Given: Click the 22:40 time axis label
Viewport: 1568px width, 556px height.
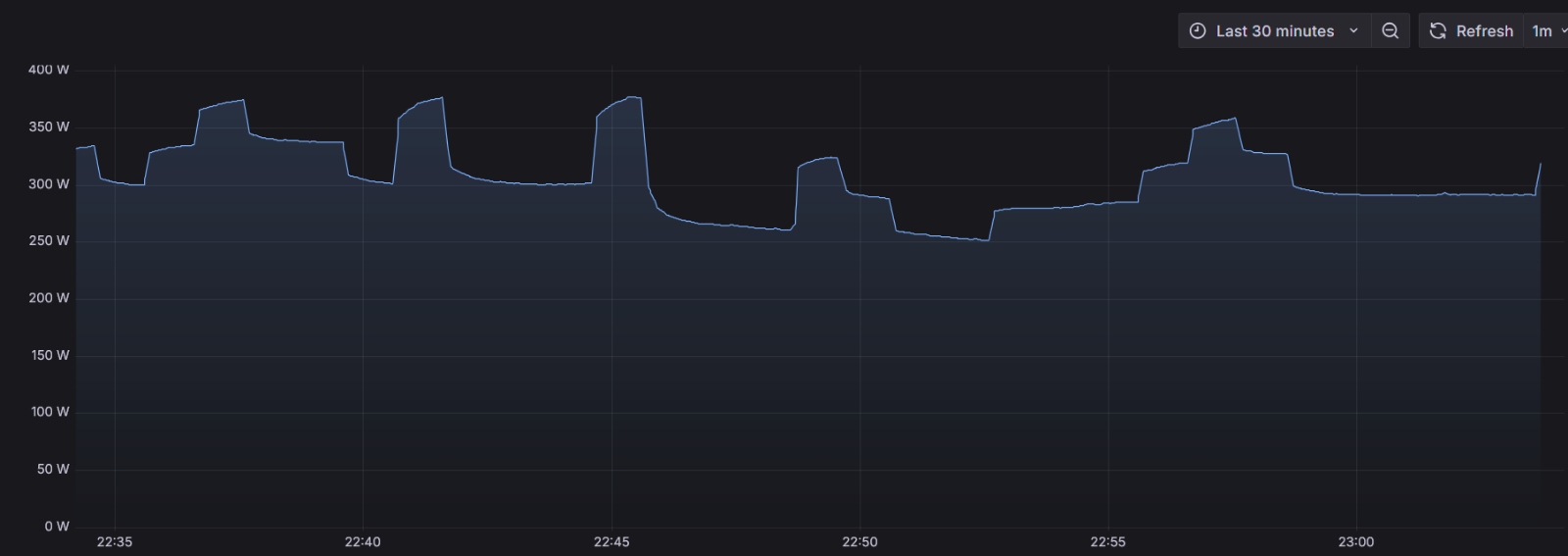Looking at the screenshot, I should [x=363, y=542].
